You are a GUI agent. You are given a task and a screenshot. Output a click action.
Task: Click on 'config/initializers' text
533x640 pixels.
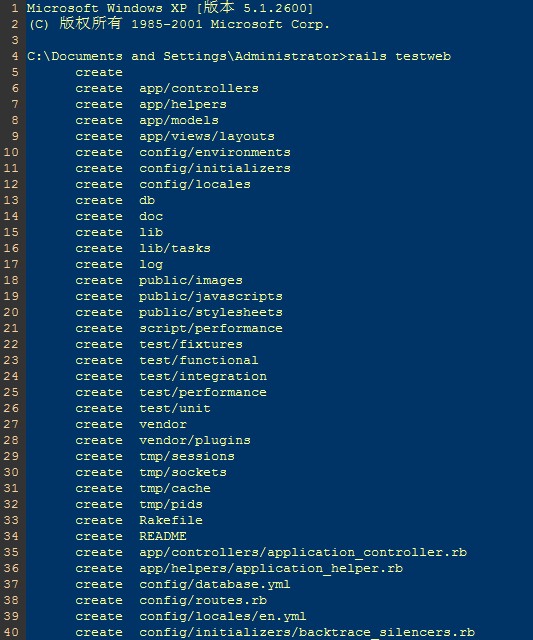(215, 169)
